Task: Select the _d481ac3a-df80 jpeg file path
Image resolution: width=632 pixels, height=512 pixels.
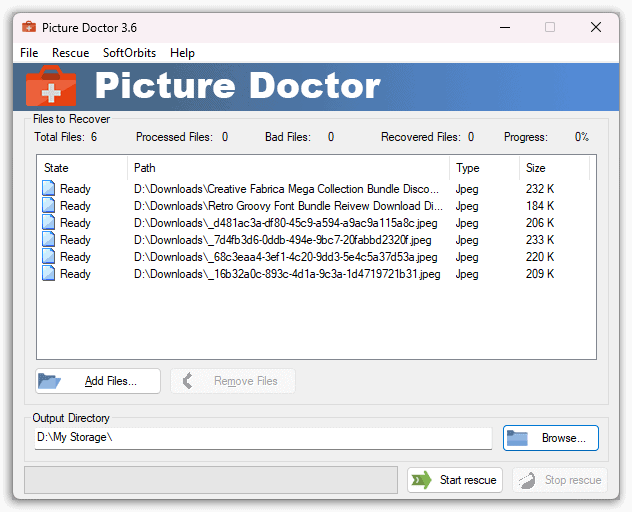Action: point(285,223)
